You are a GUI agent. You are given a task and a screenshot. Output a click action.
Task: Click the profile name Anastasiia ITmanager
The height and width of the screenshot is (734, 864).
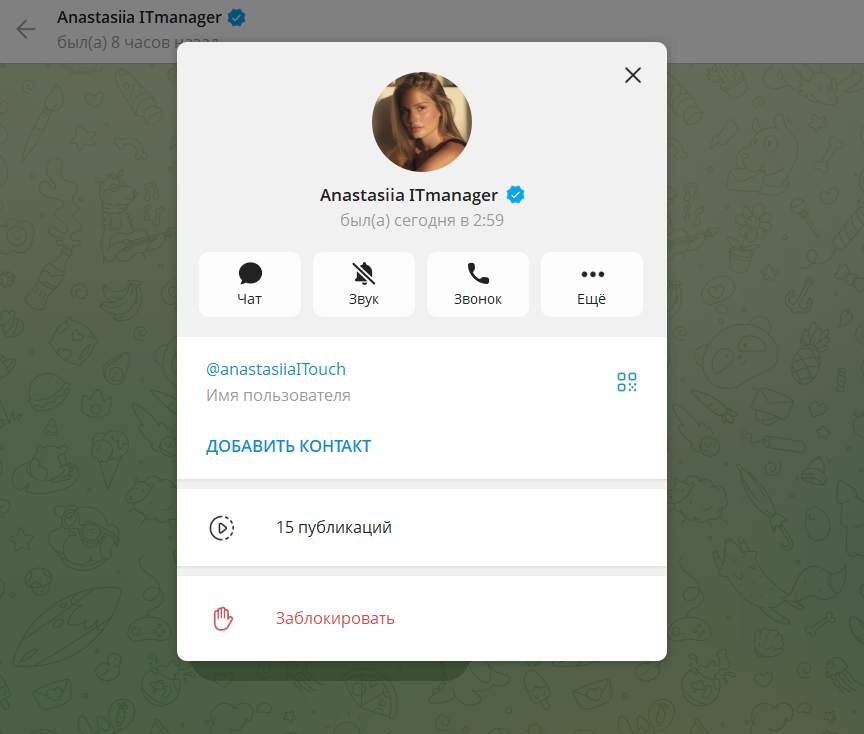(408, 195)
